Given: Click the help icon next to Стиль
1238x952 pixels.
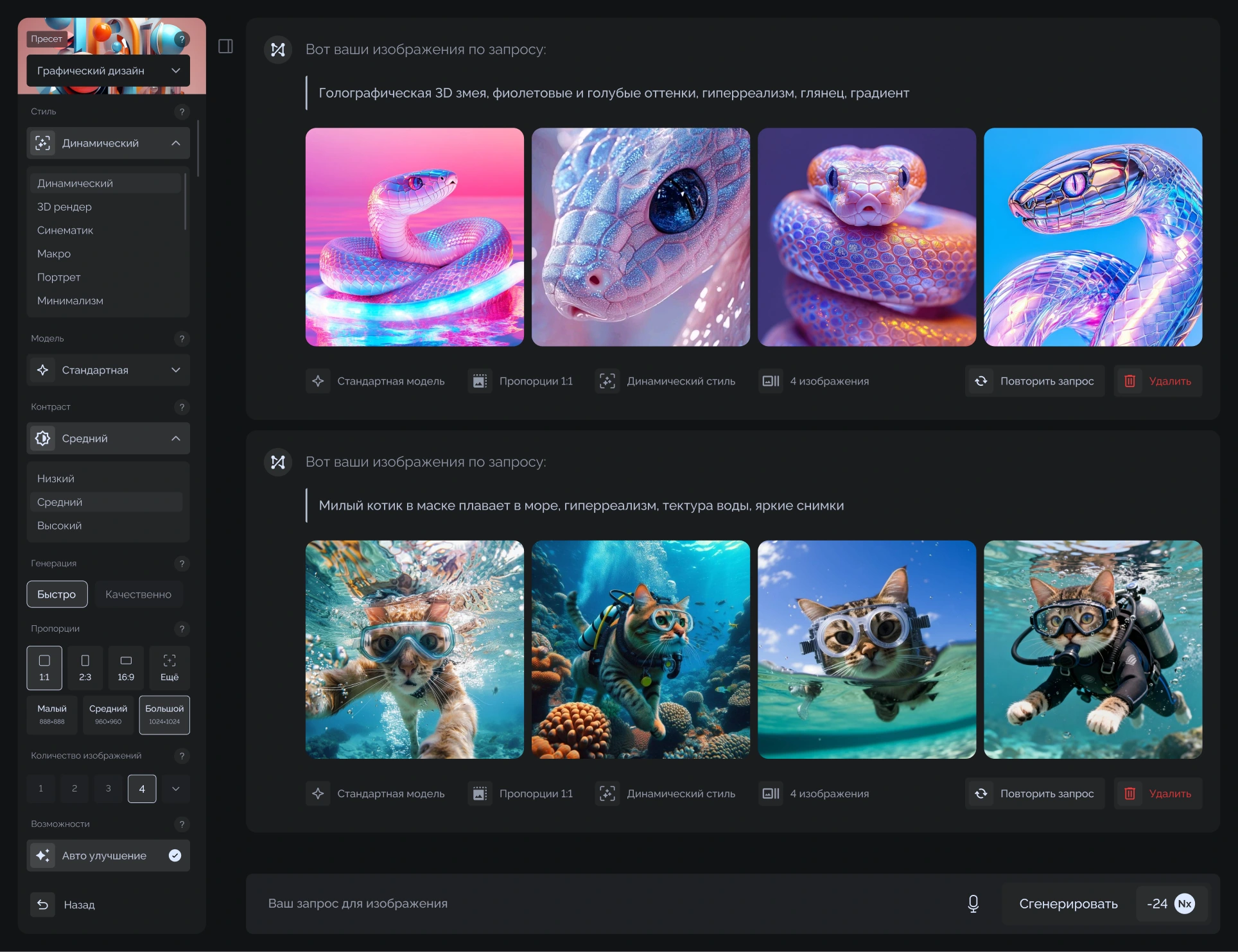Looking at the screenshot, I should (x=182, y=112).
